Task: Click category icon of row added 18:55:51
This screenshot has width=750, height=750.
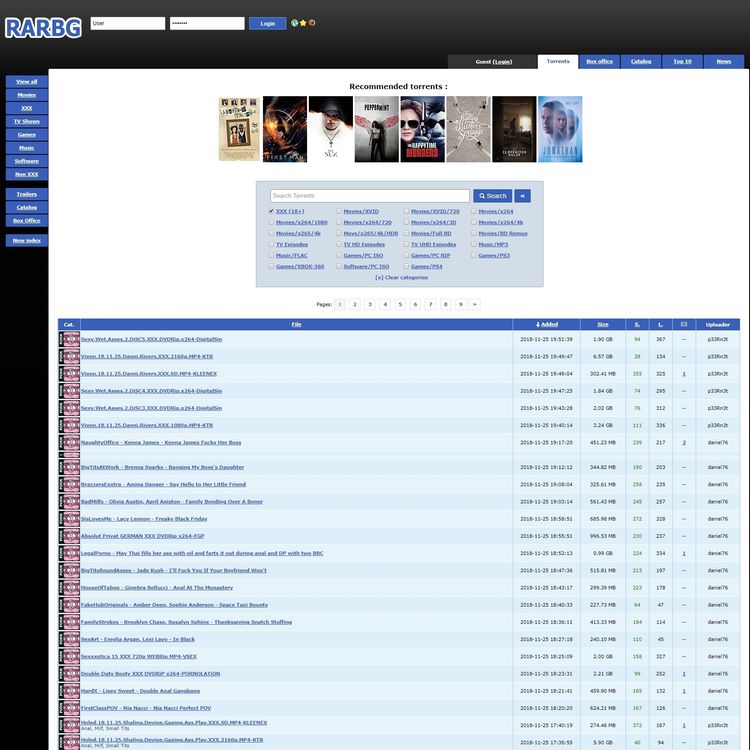Action: tap(69, 536)
